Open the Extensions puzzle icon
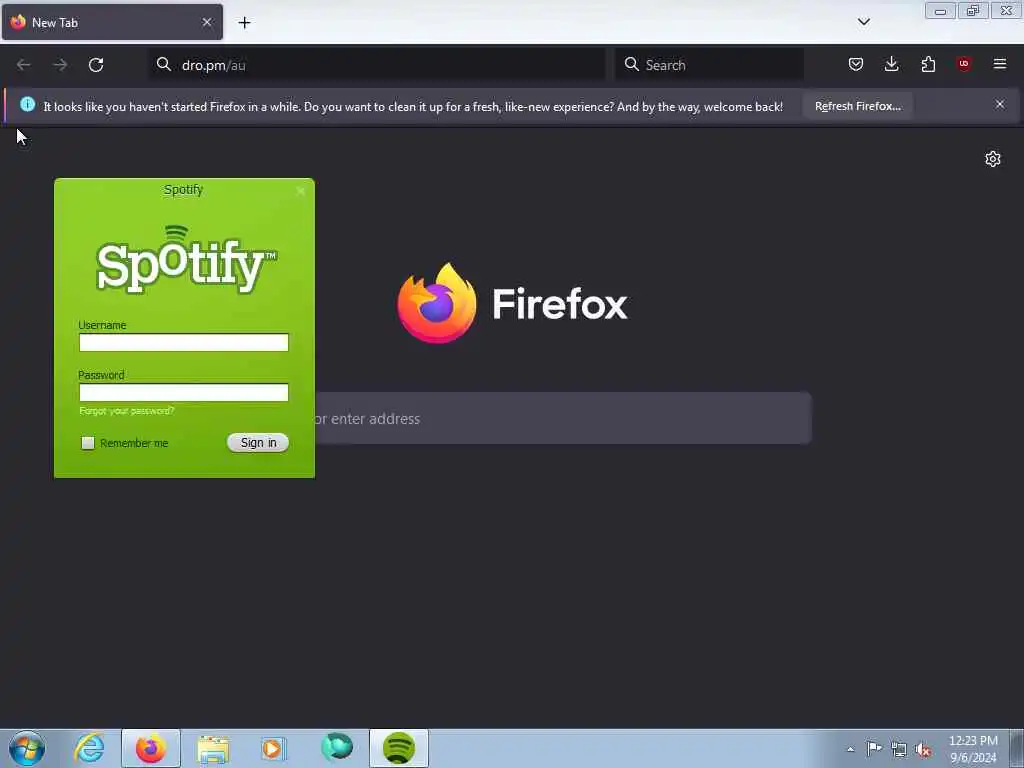 pos(928,64)
